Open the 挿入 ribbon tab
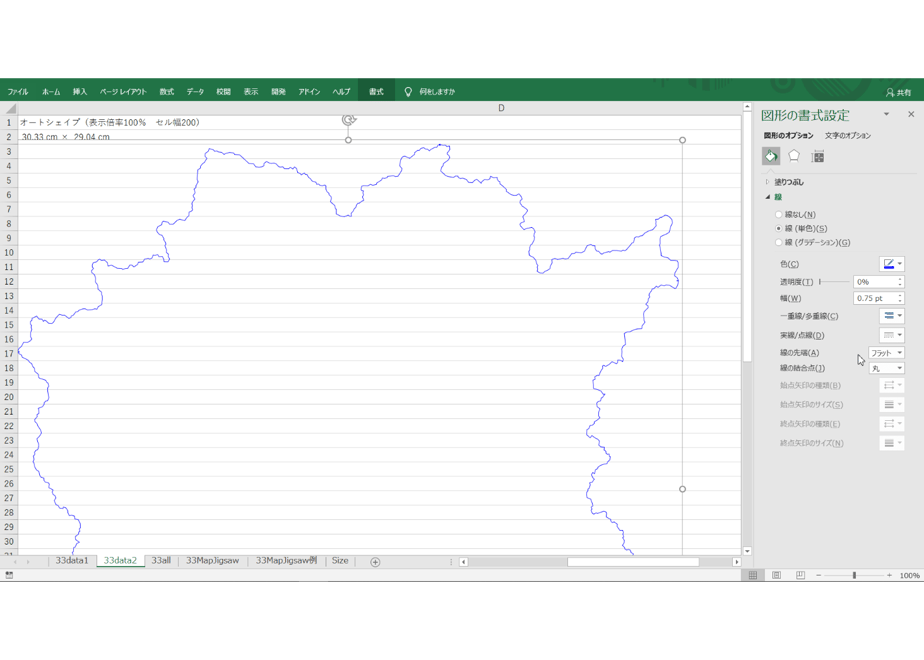This screenshot has width=924, height=660. coord(80,92)
